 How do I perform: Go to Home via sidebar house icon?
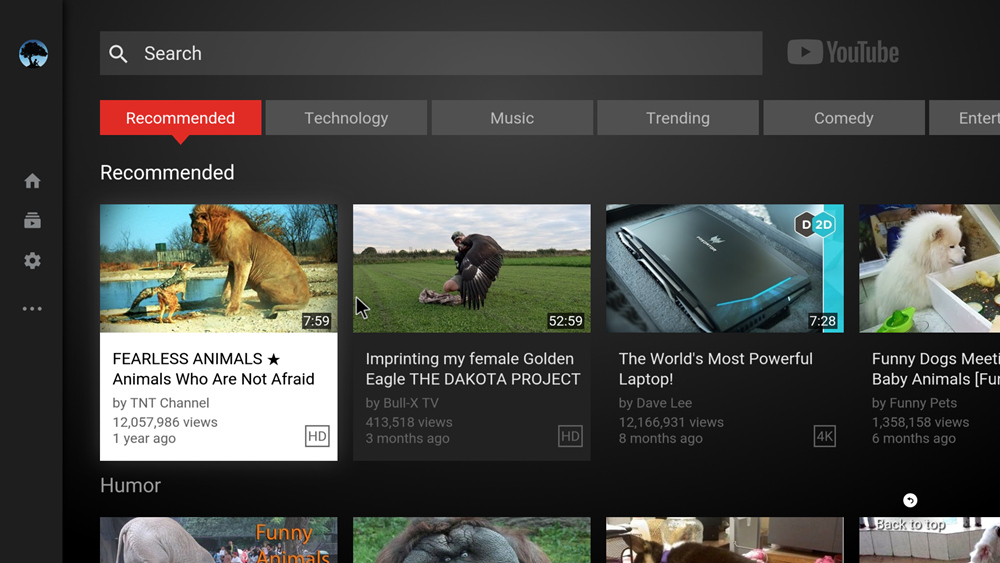[x=33, y=181]
